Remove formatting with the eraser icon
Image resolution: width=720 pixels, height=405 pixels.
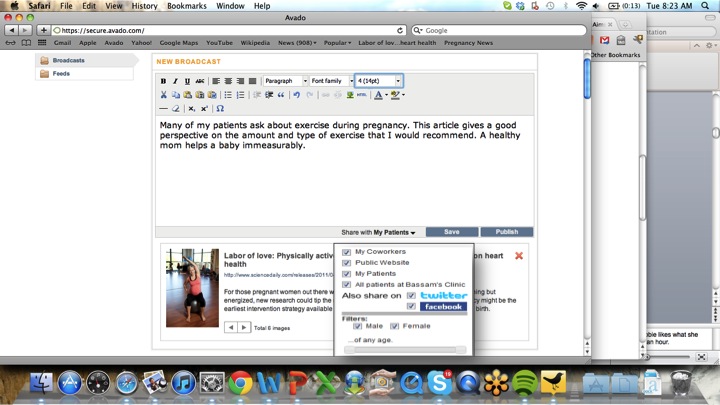175,108
